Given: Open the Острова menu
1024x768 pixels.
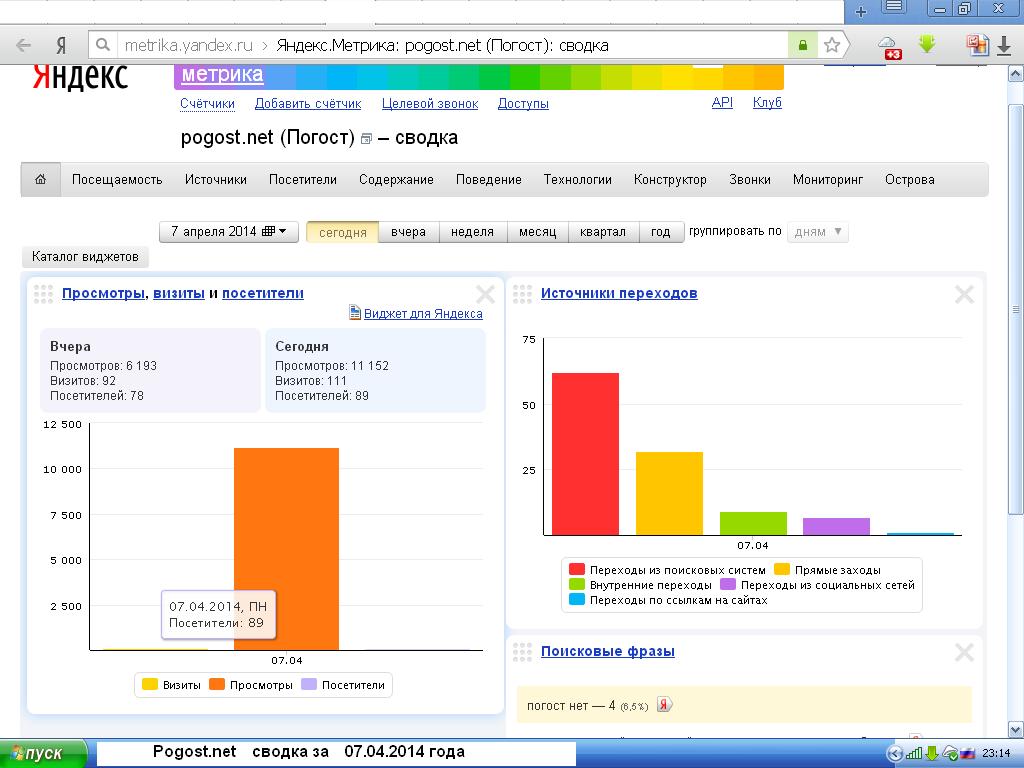Looking at the screenshot, I should (x=909, y=180).
